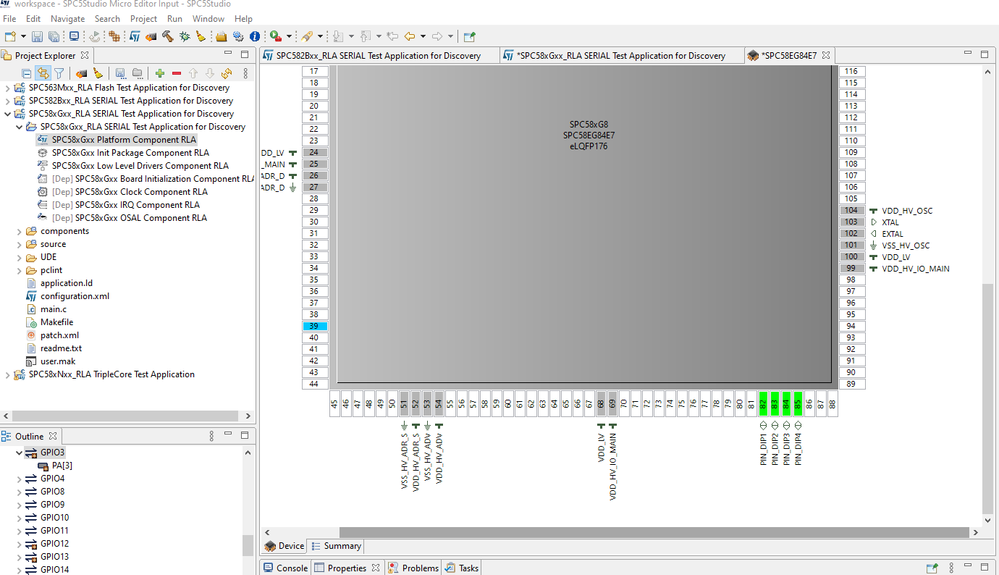Close the *SPC58EG84E7 editor tab
Image resolution: width=999 pixels, height=575 pixels.
click(826, 55)
